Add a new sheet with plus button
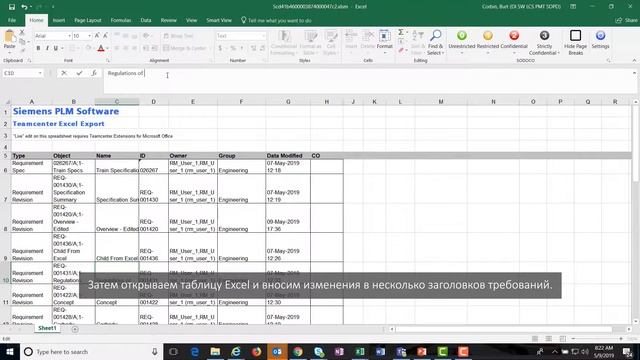The image size is (640, 360). (75, 329)
